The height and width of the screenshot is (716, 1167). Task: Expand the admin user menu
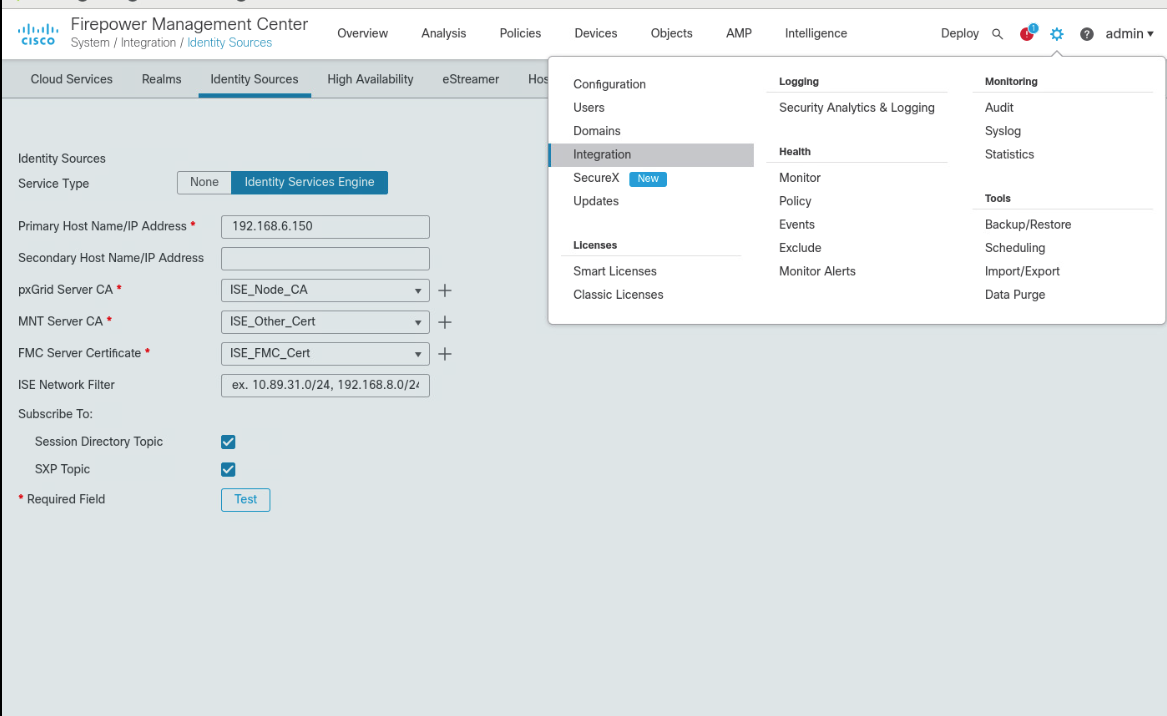tap(1129, 33)
